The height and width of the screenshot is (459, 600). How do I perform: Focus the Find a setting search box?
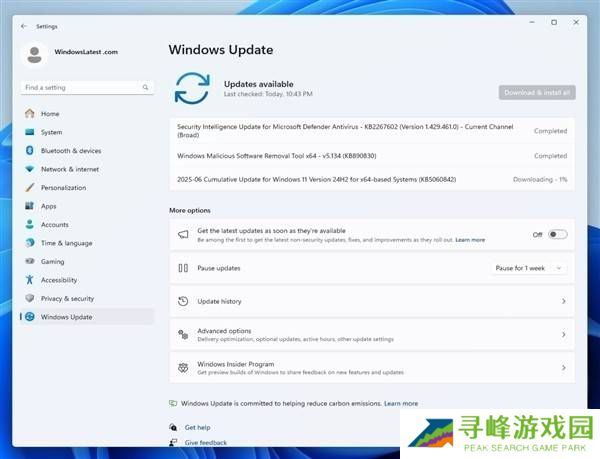coord(87,88)
